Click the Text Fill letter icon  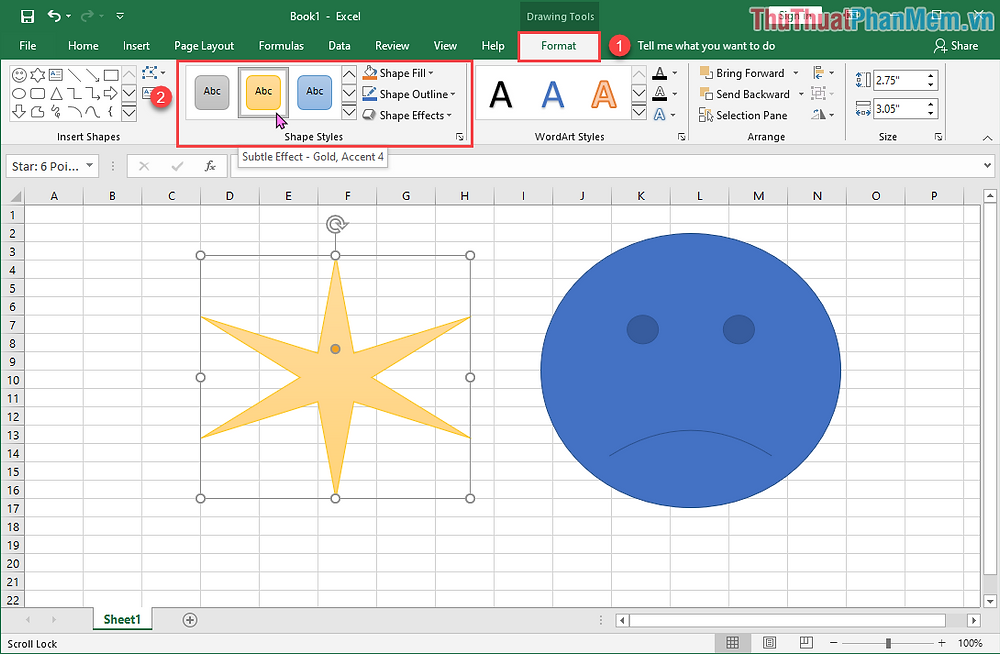(x=660, y=73)
